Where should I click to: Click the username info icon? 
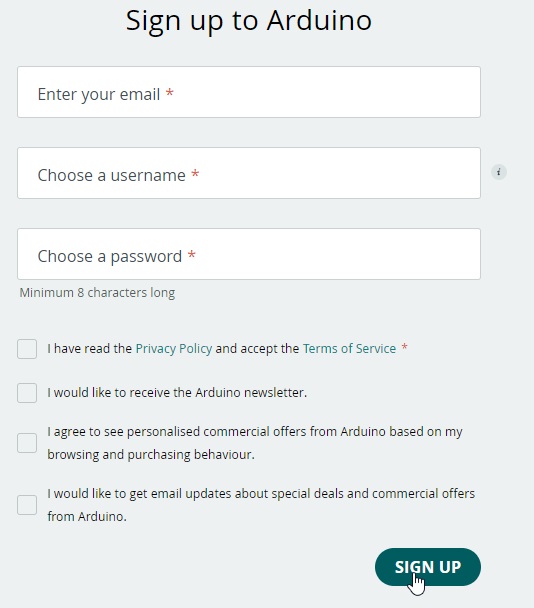499,172
